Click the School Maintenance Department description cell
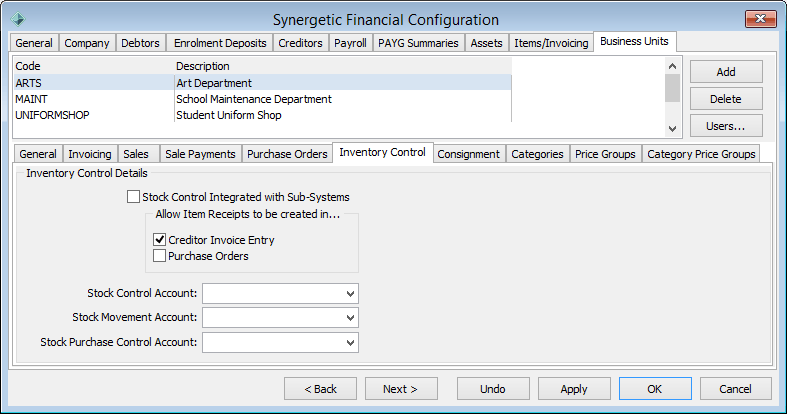The width and height of the screenshot is (787, 414). 342,99
